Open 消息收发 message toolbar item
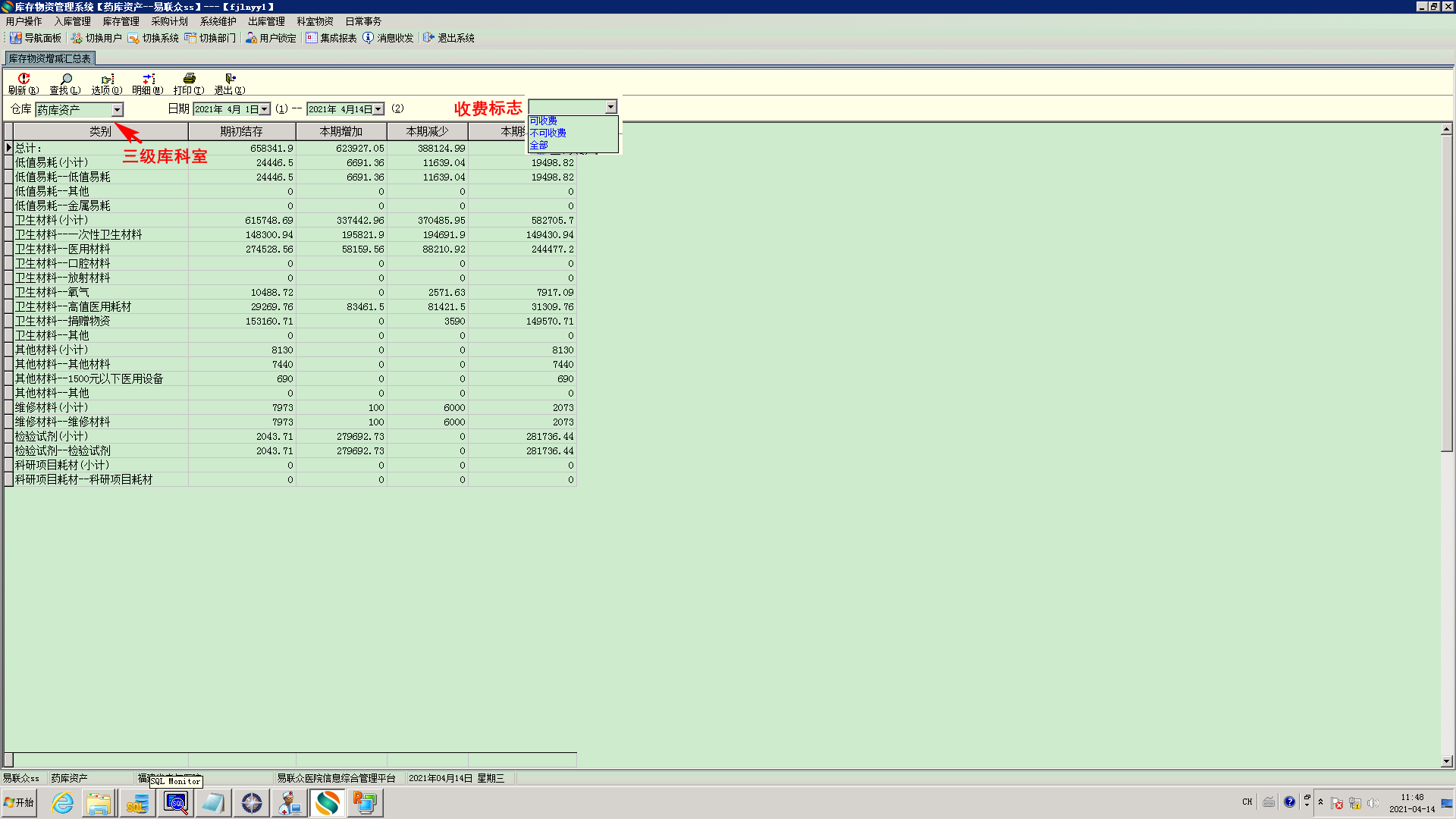Image resolution: width=1456 pixels, height=819 pixels. click(x=388, y=38)
